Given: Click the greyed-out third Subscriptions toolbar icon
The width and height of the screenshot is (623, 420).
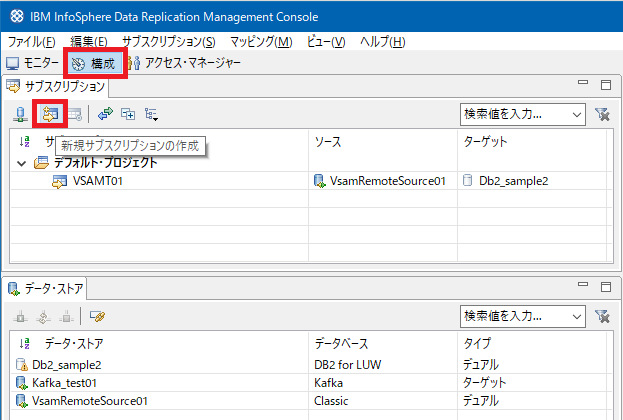Looking at the screenshot, I should coord(75,114).
